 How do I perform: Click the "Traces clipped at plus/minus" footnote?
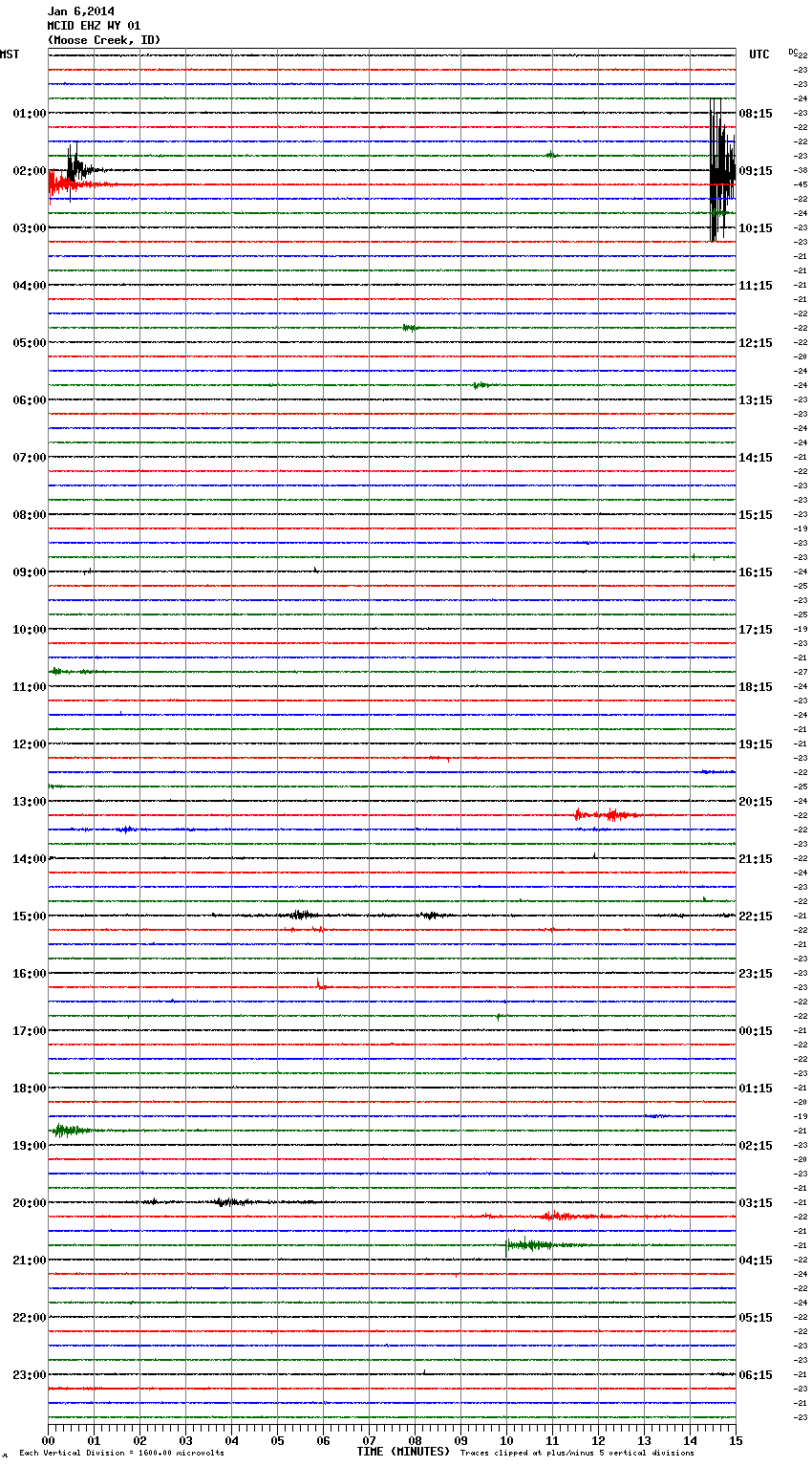(577, 1454)
